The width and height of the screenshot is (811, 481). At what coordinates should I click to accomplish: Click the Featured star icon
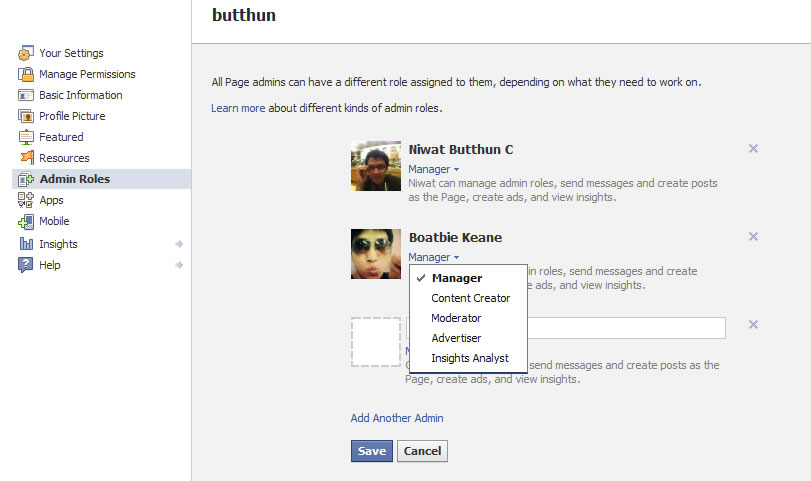click(26, 138)
